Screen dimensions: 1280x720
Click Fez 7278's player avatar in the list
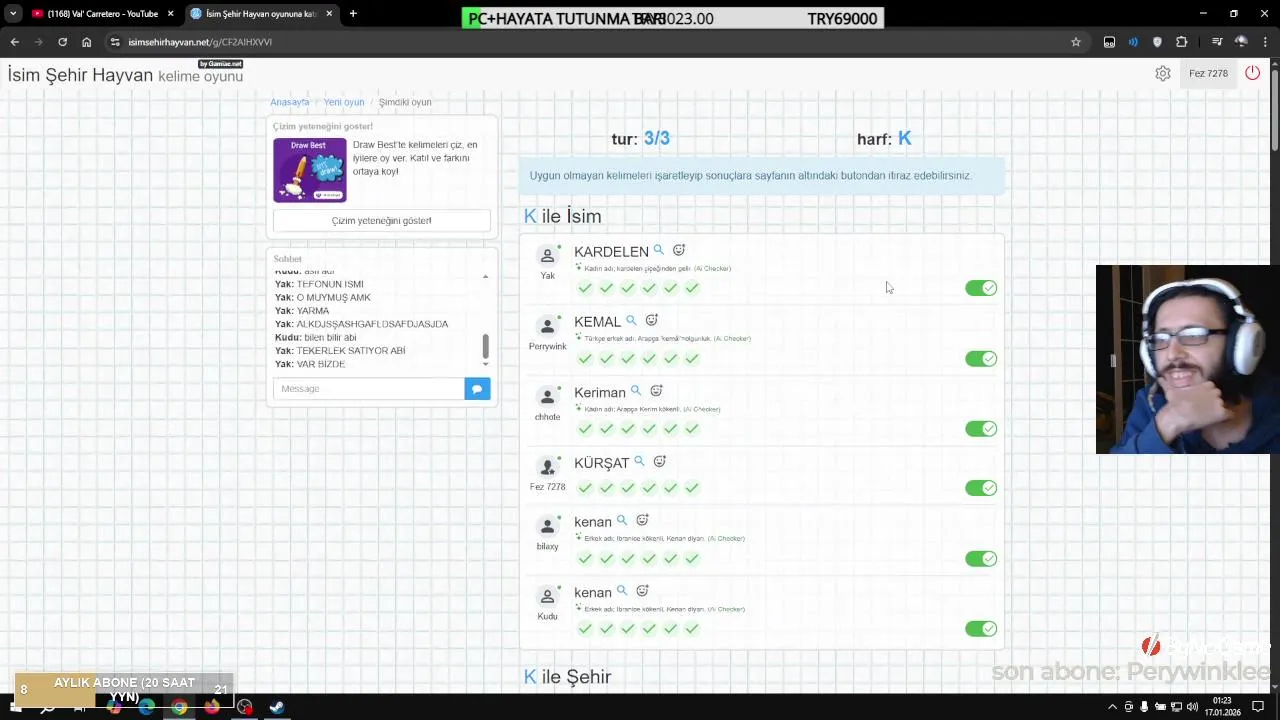(x=547, y=467)
